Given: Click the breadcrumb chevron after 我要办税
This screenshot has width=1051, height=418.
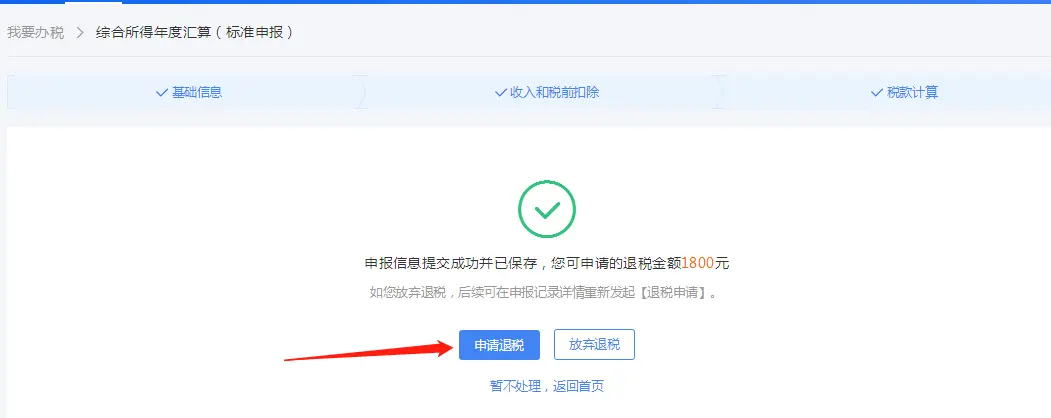Looking at the screenshot, I should click(80, 32).
